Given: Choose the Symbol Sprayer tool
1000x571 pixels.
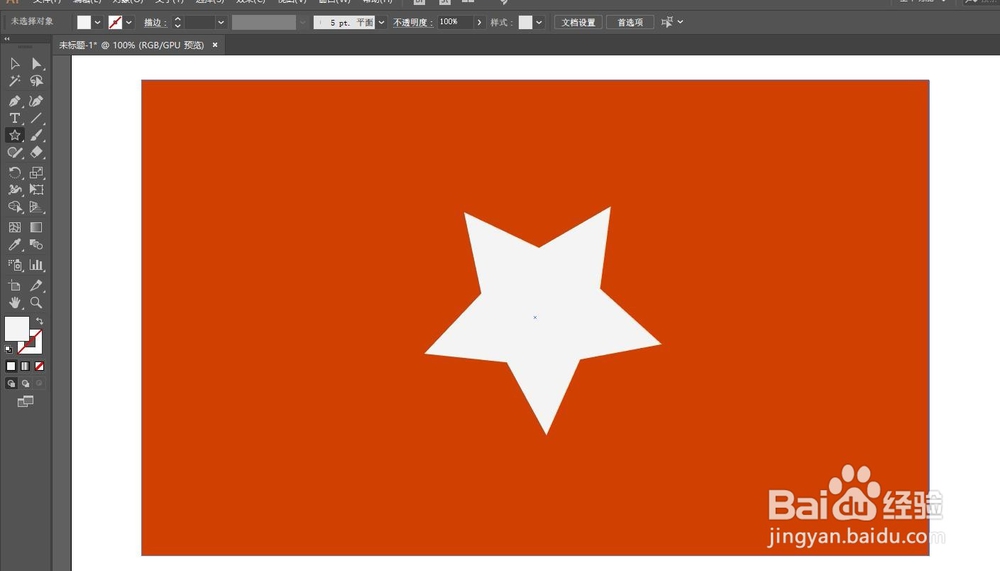Looking at the screenshot, I should click(x=15, y=265).
